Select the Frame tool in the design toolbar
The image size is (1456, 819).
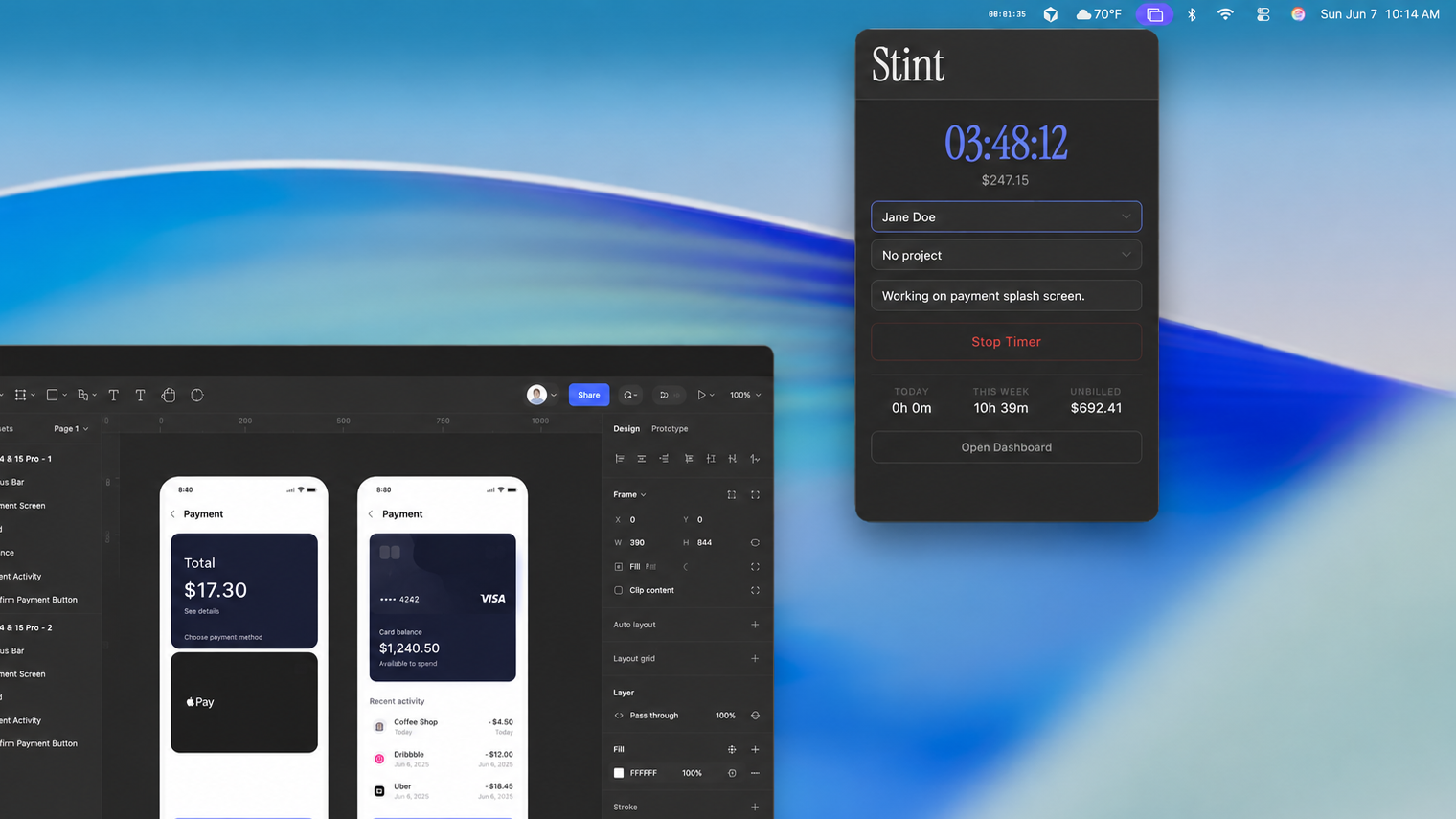pos(20,395)
